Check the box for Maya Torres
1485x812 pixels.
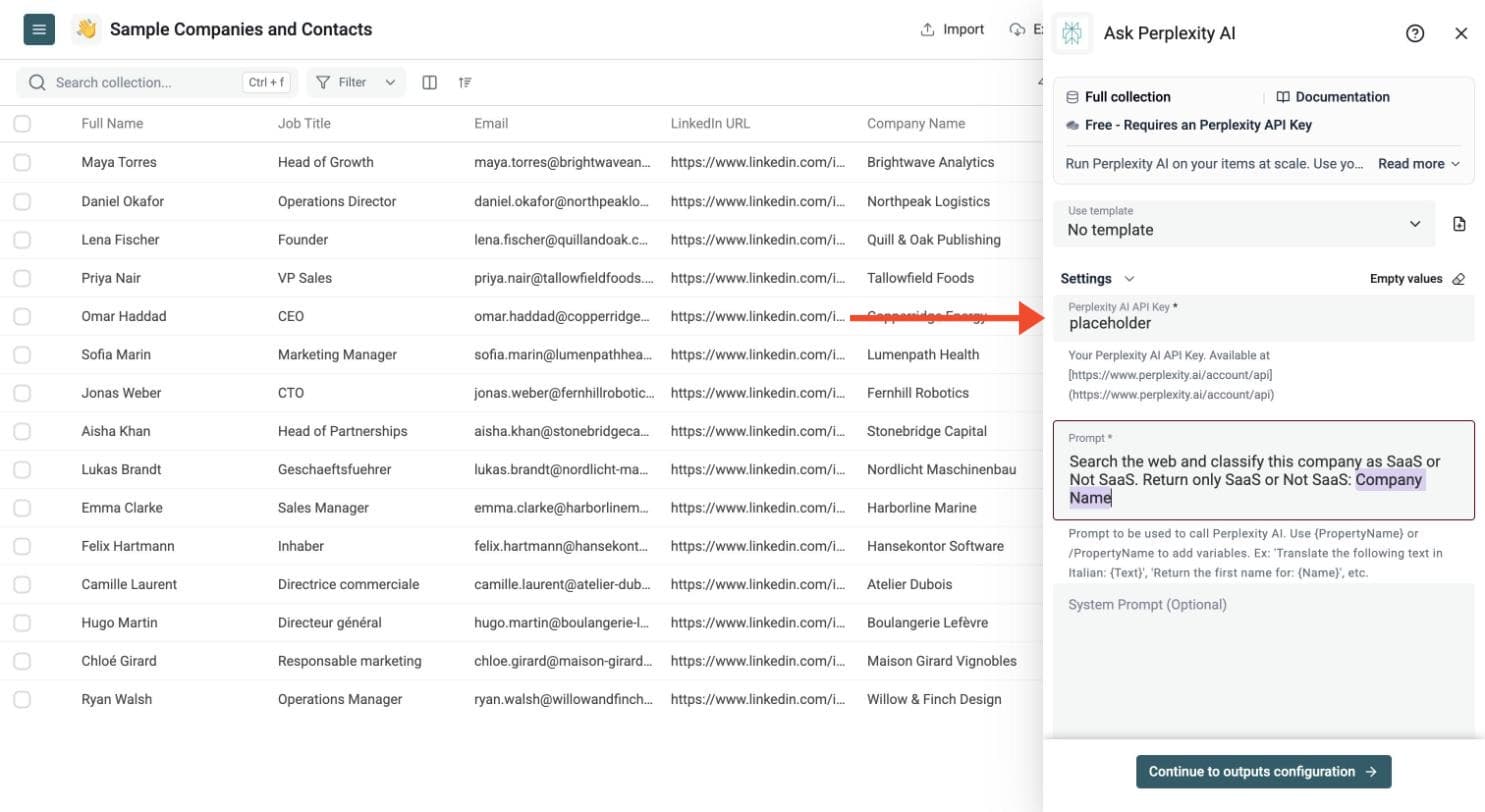click(x=22, y=162)
